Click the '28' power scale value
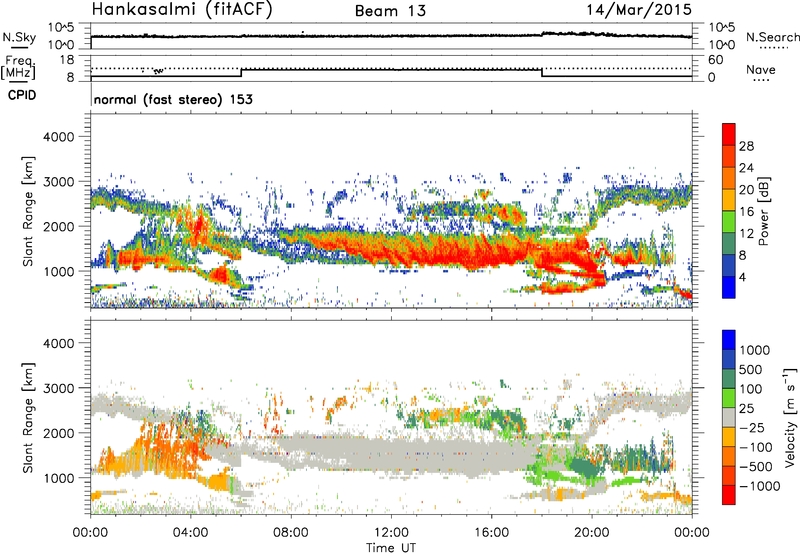The height and width of the screenshot is (554, 800). click(746, 146)
